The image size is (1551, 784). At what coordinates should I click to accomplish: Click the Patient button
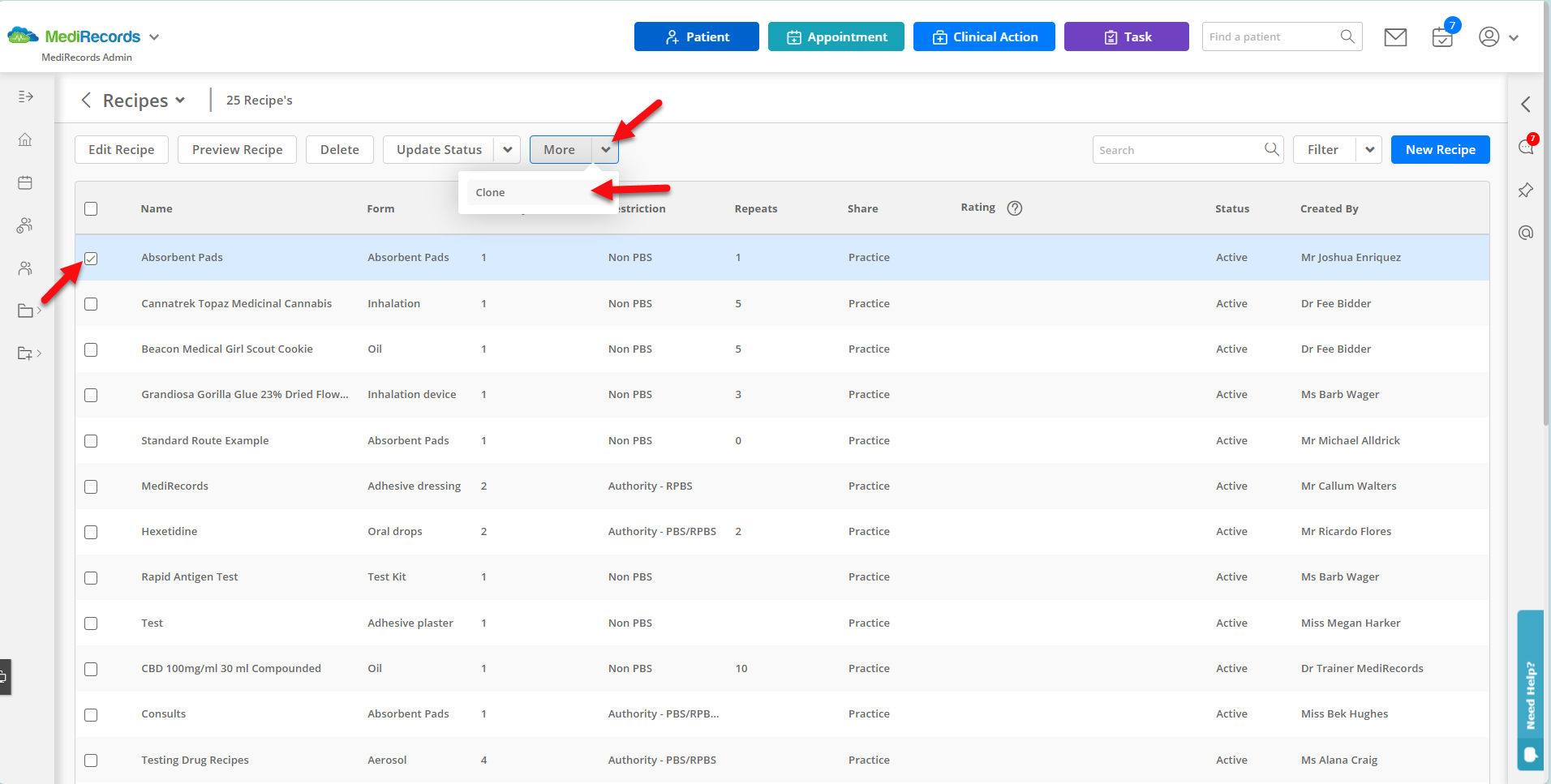(697, 36)
